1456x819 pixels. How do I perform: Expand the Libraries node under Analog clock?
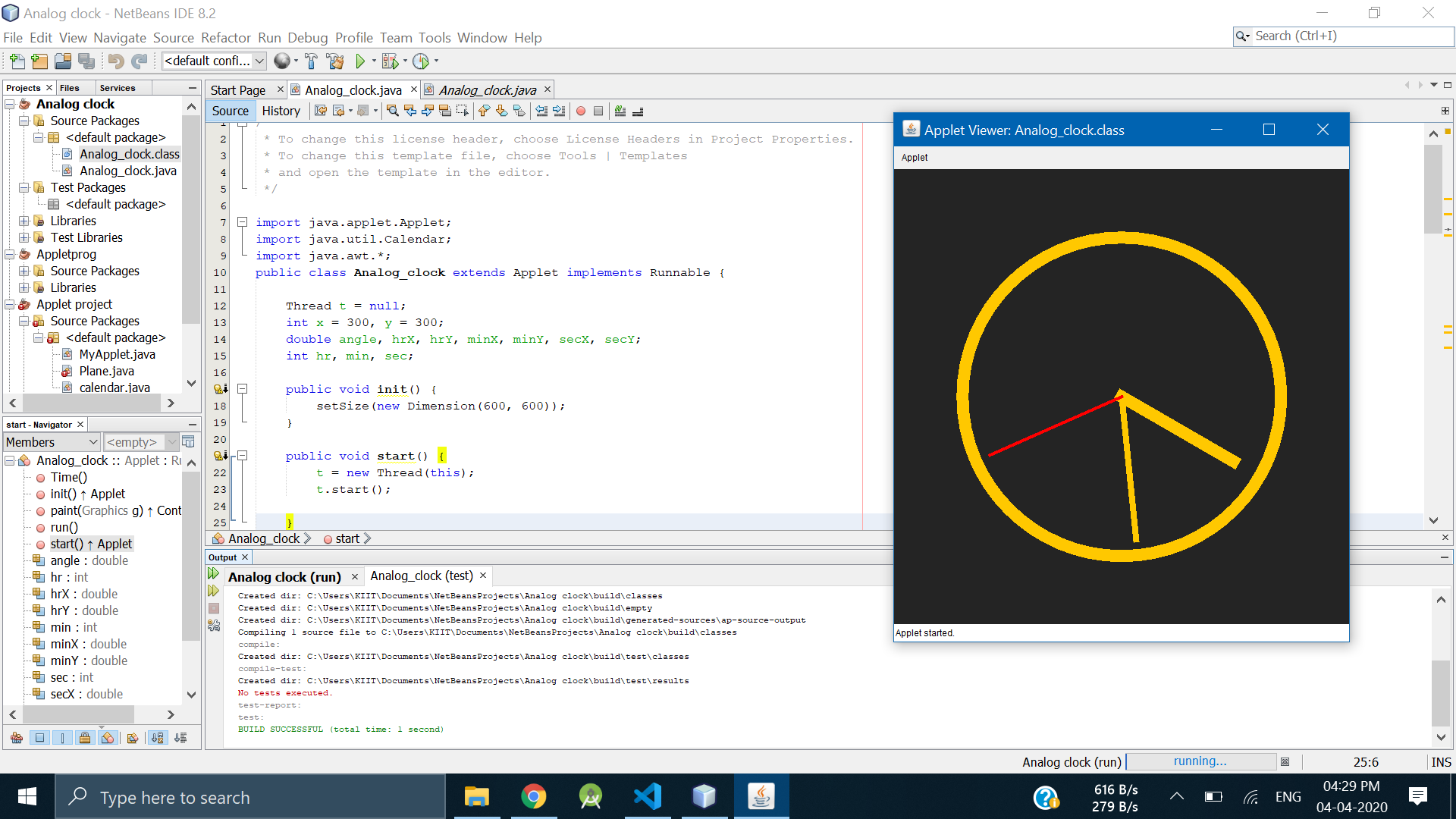tap(24, 221)
